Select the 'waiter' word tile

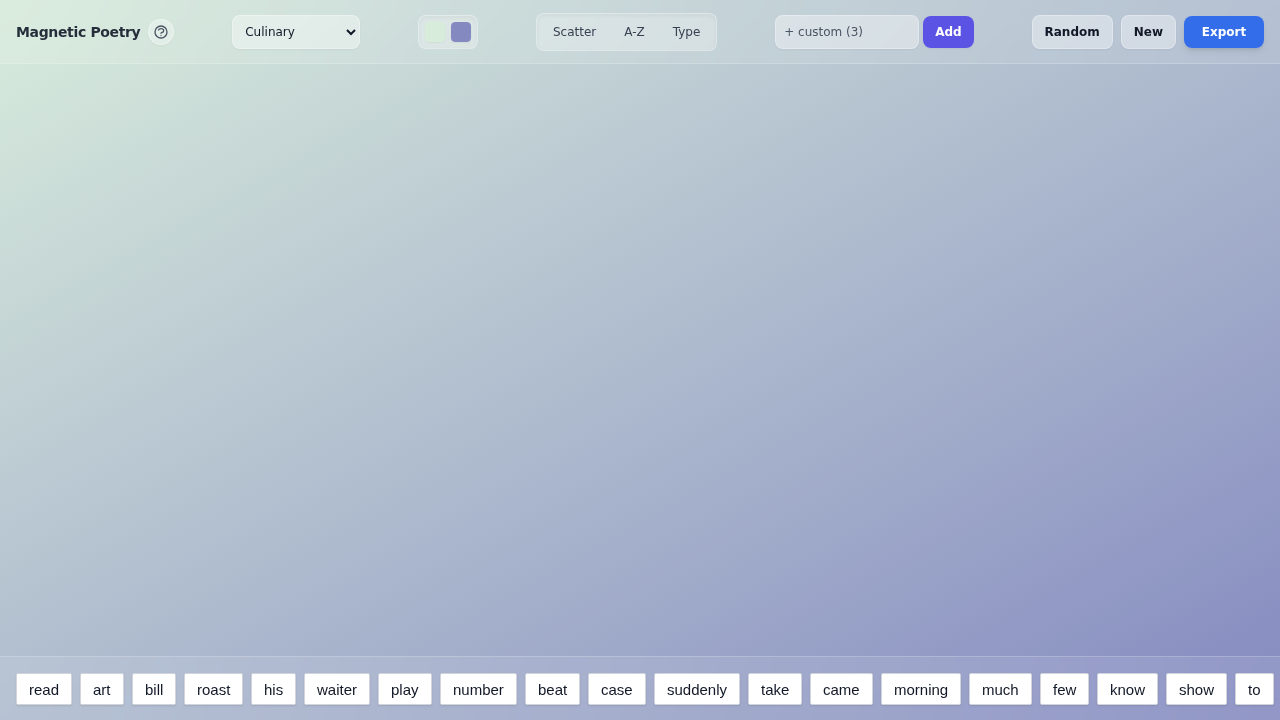[x=337, y=689]
